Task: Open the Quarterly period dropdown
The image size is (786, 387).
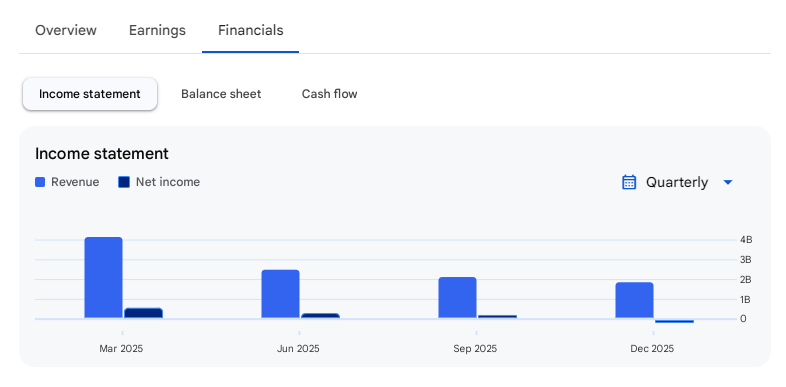Action: 677,182
